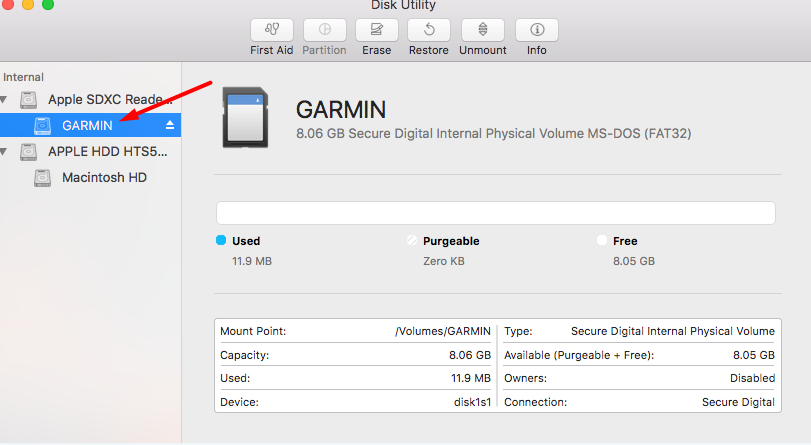Collapse the Apple SDXC Reader disclosure triangle
Screen dimensions: 811x445
4,99
